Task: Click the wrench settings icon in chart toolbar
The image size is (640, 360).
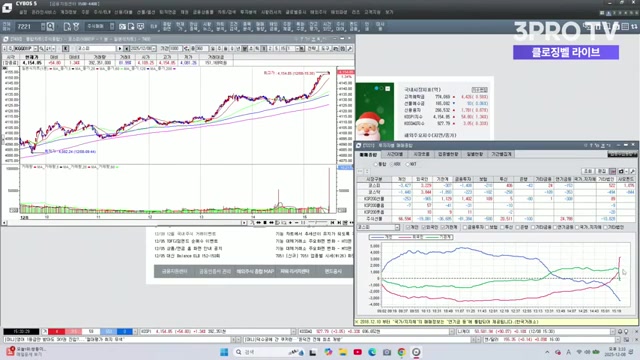Action: click(x=350, y=49)
